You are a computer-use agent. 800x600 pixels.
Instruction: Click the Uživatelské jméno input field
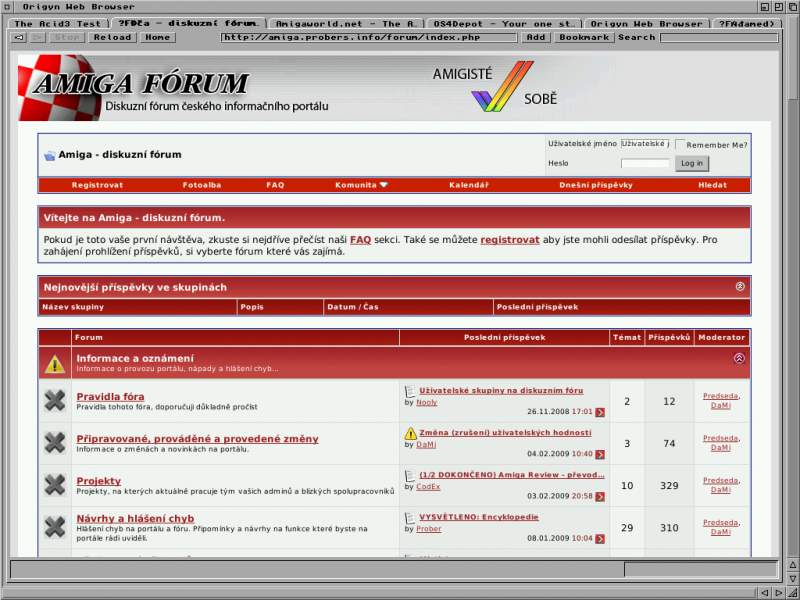645,144
